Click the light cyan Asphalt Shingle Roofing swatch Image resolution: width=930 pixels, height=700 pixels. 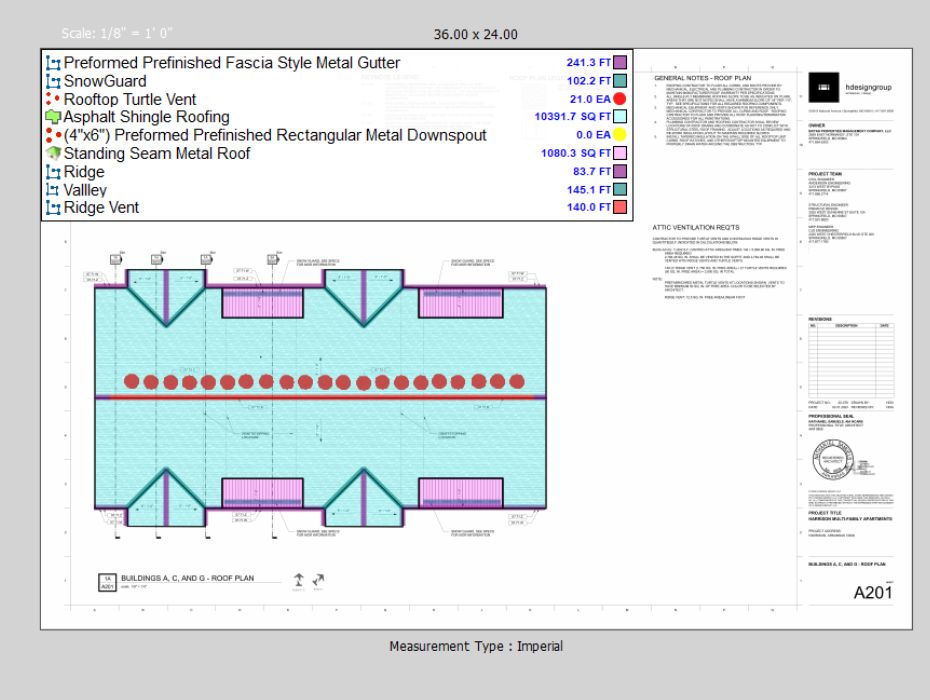tap(619, 117)
